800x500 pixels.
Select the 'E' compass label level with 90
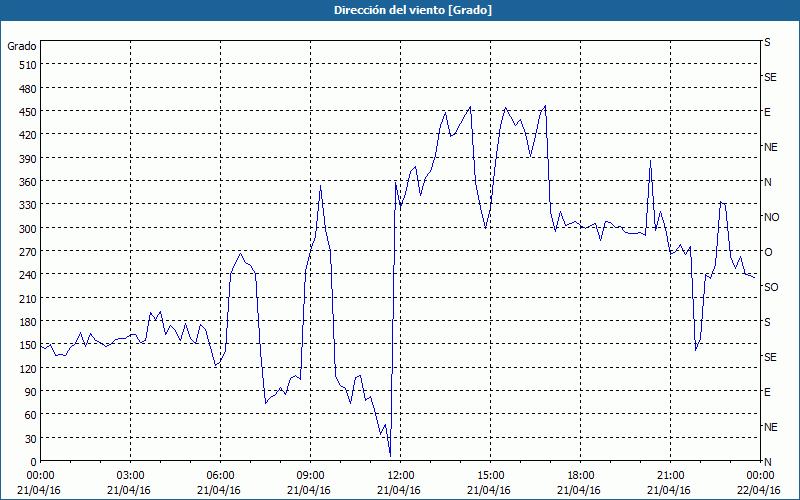tap(767, 392)
